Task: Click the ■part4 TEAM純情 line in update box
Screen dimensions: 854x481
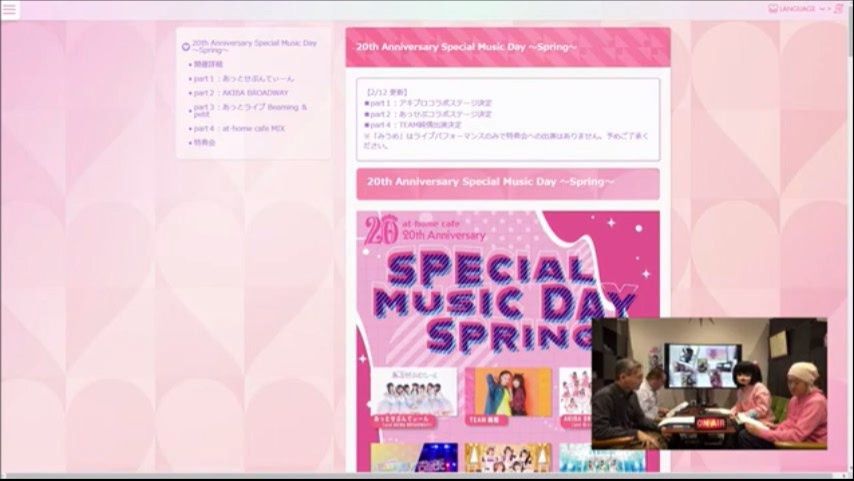Action: [x=413, y=125]
